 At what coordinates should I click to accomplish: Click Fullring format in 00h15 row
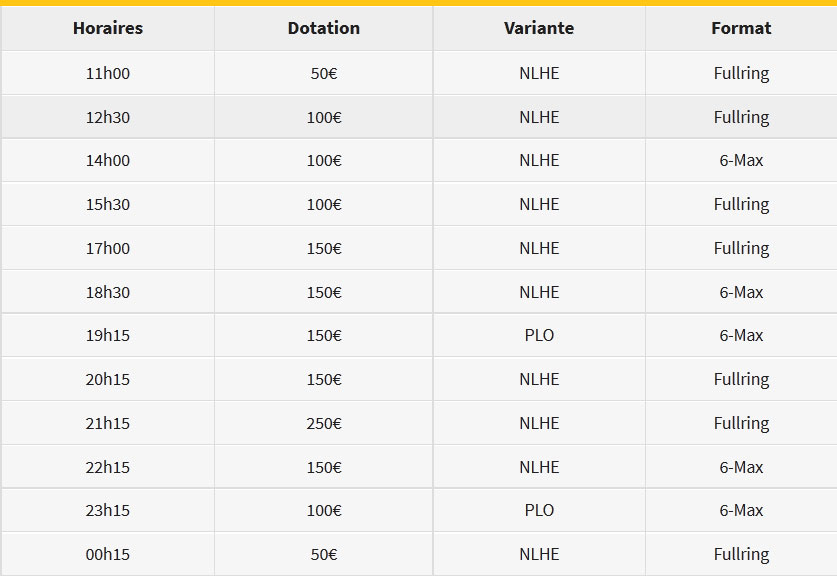click(x=741, y=554)
